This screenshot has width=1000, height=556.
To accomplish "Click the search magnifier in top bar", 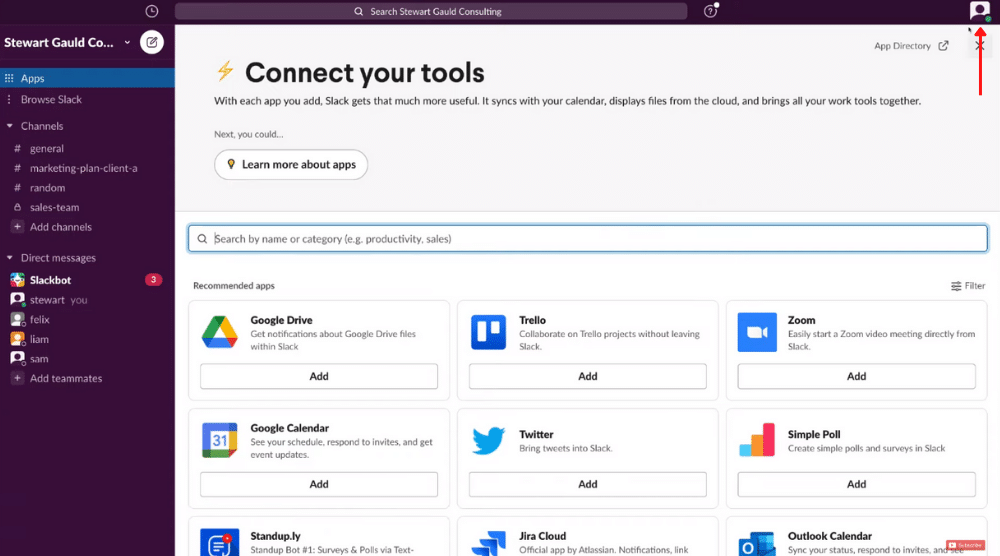I will (358, 11).
